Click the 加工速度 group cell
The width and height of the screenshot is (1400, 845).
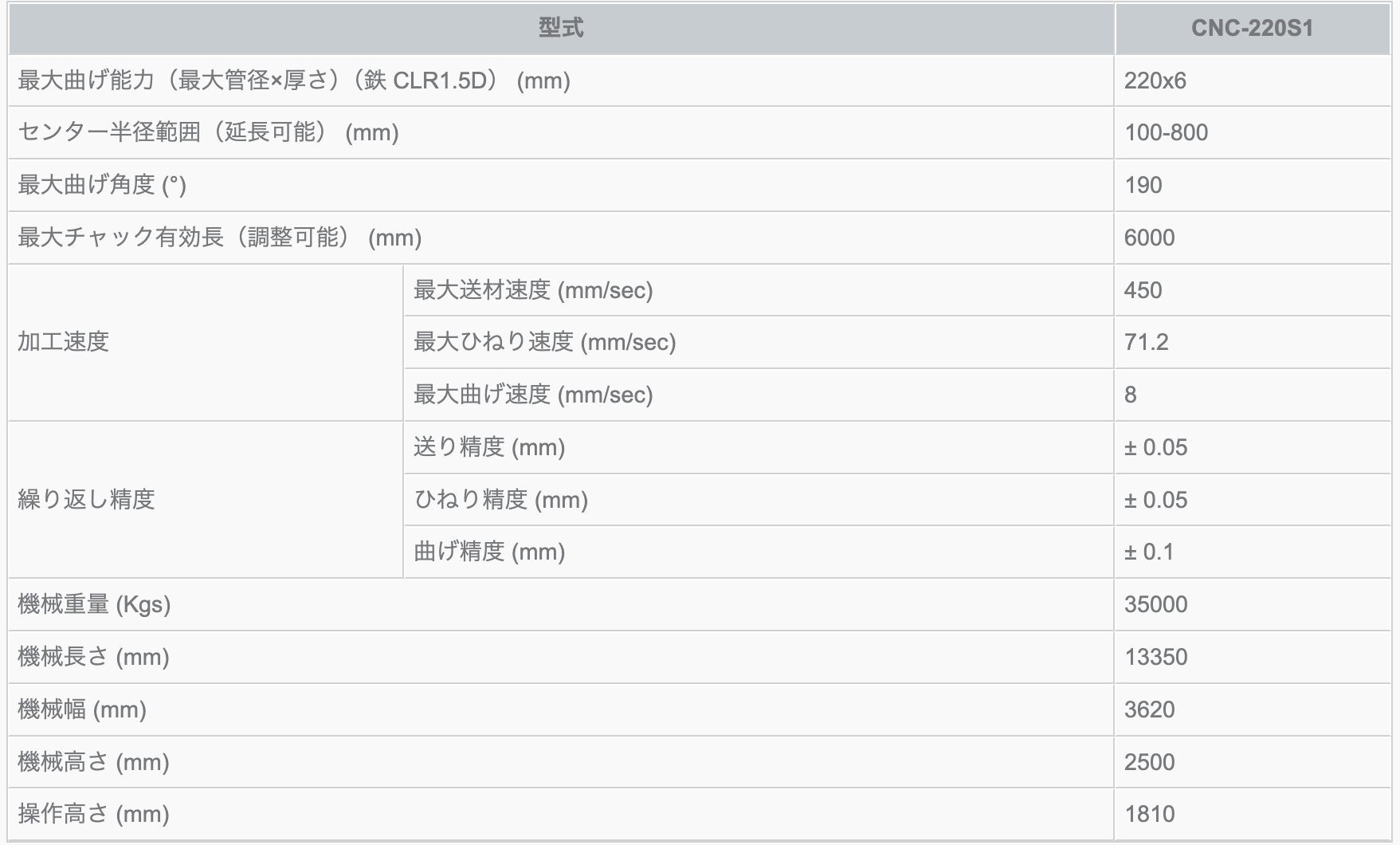[x=64, y=342]
